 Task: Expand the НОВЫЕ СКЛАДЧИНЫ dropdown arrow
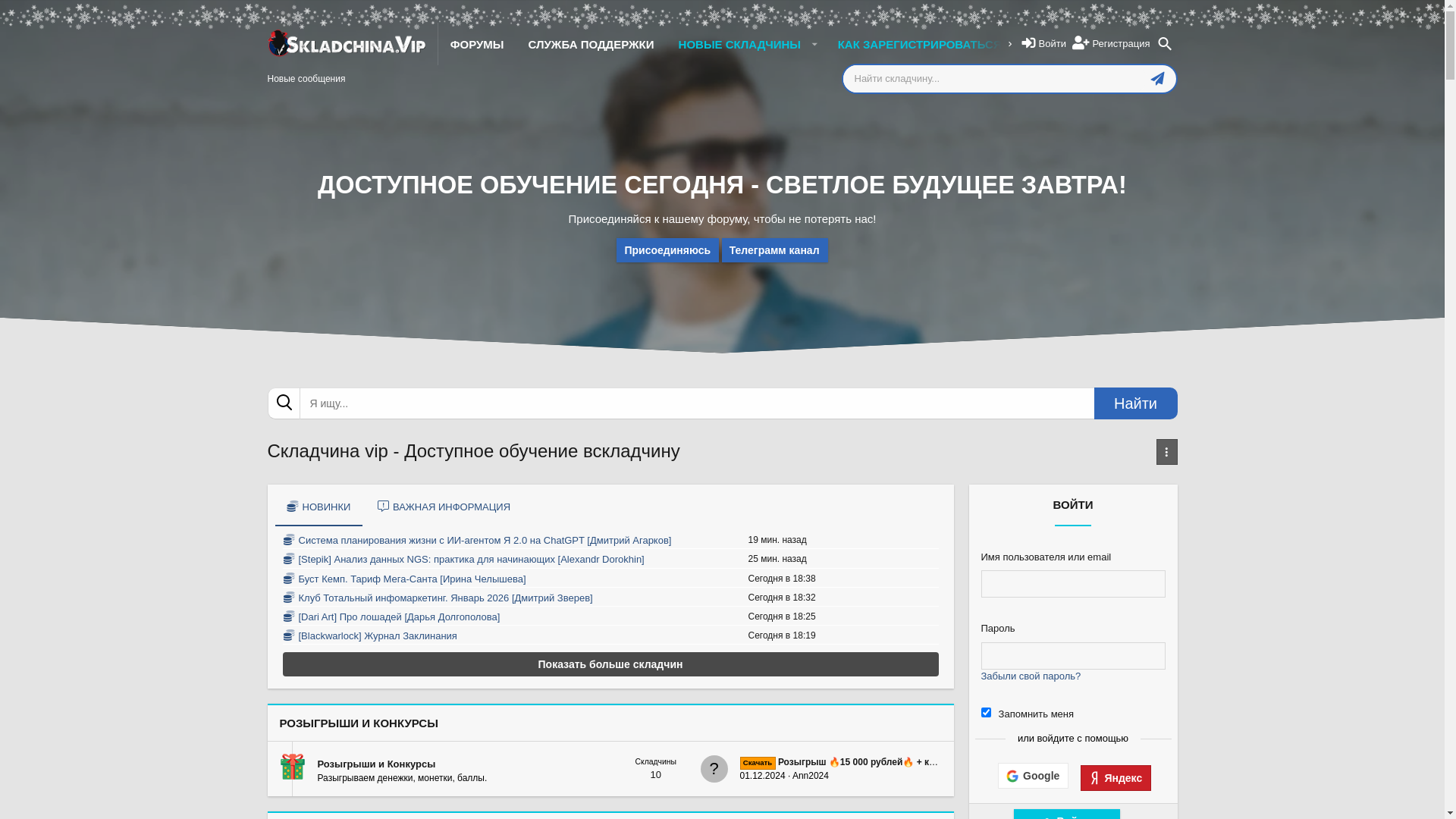click(x=814, y=45)
